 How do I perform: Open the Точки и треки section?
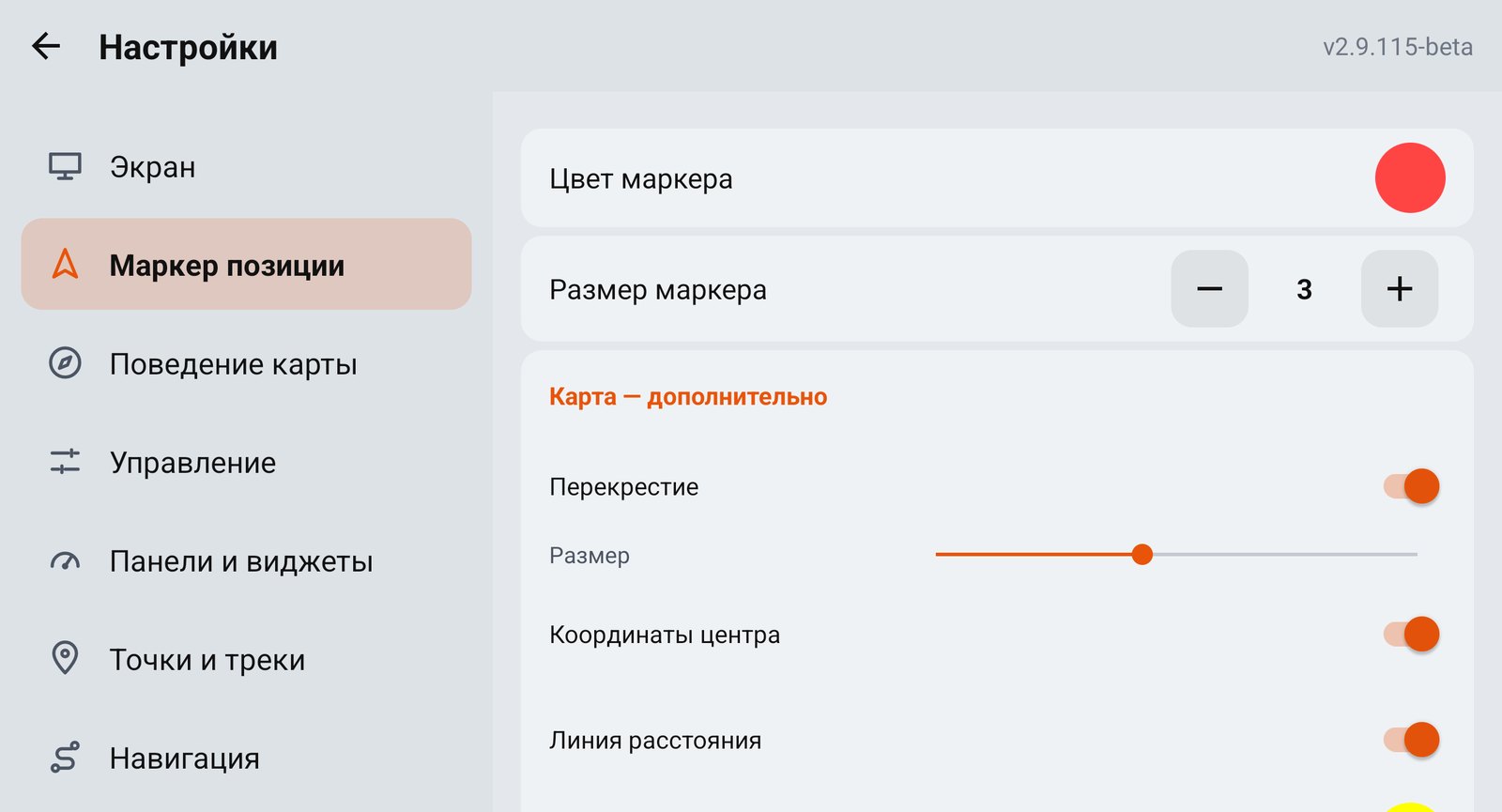click(x=246, y=659)
